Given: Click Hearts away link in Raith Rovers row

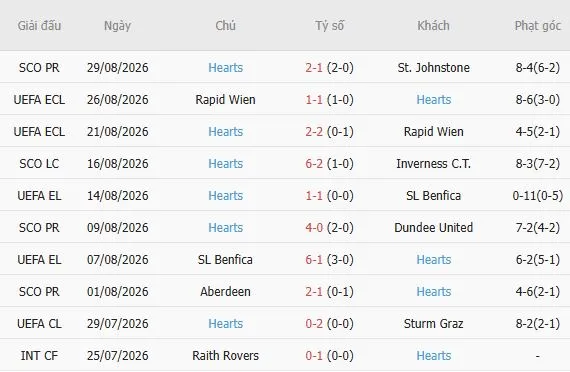Looking at the screenshot, I should click(x=434, y=356).
